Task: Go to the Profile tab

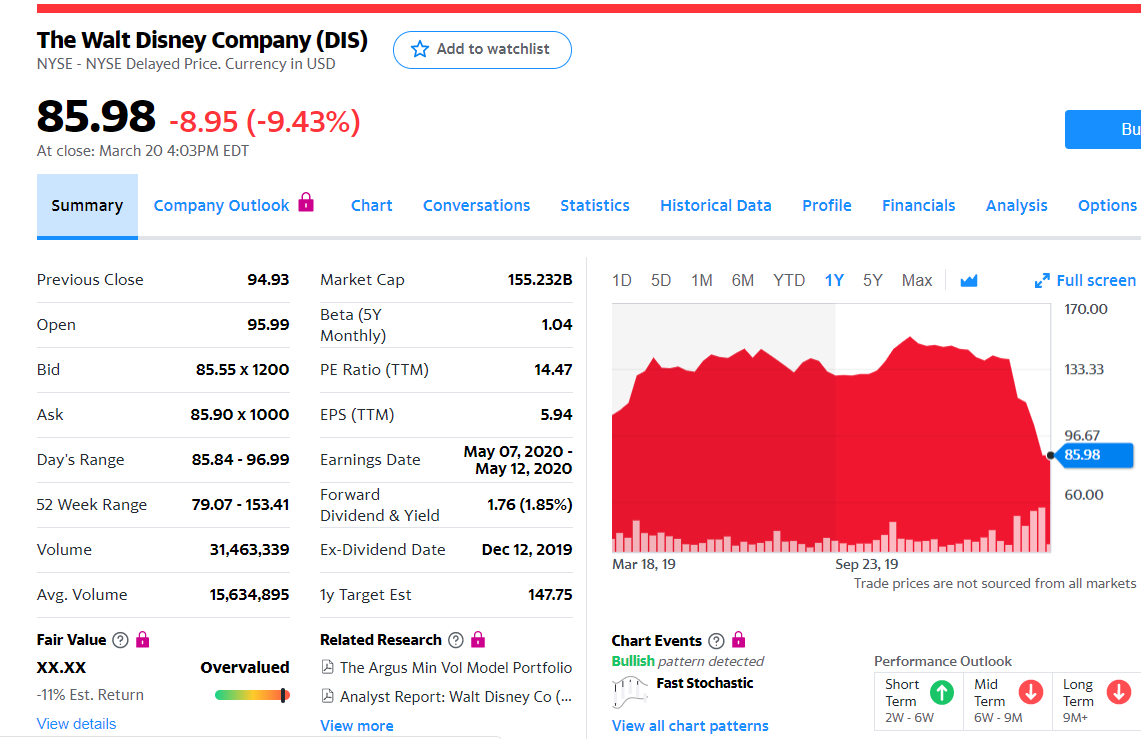Action: click(827, 206)
